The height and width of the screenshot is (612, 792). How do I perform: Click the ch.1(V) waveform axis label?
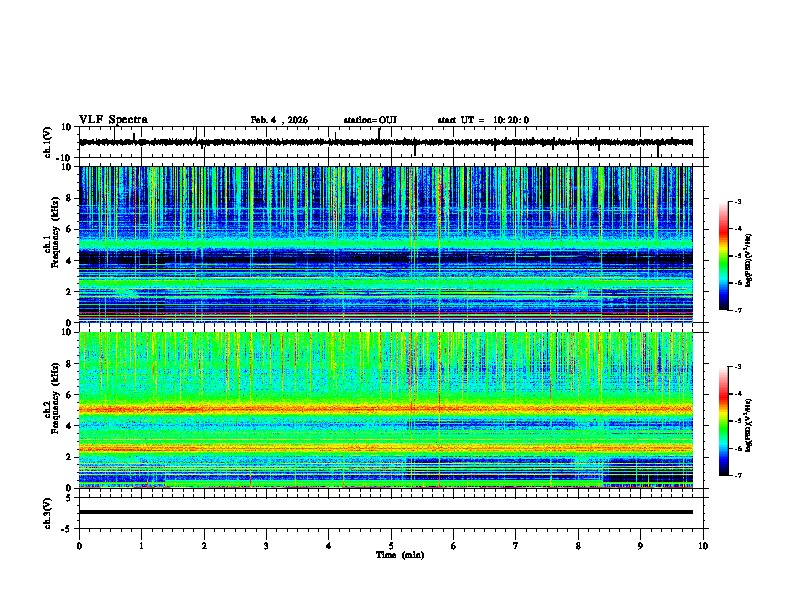click(x=48, y=142)
